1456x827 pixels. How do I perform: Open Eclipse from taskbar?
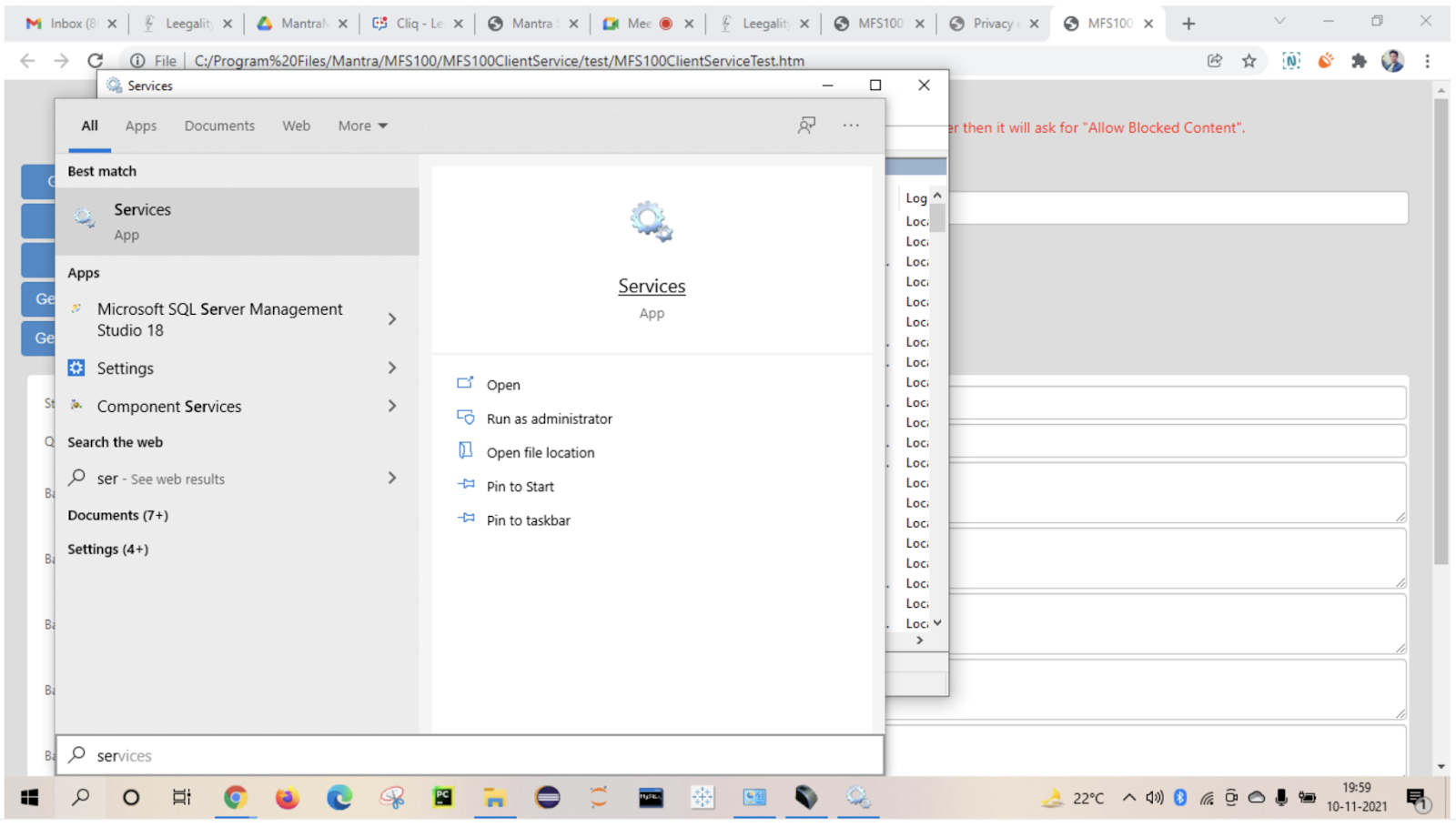click(548, 798)
